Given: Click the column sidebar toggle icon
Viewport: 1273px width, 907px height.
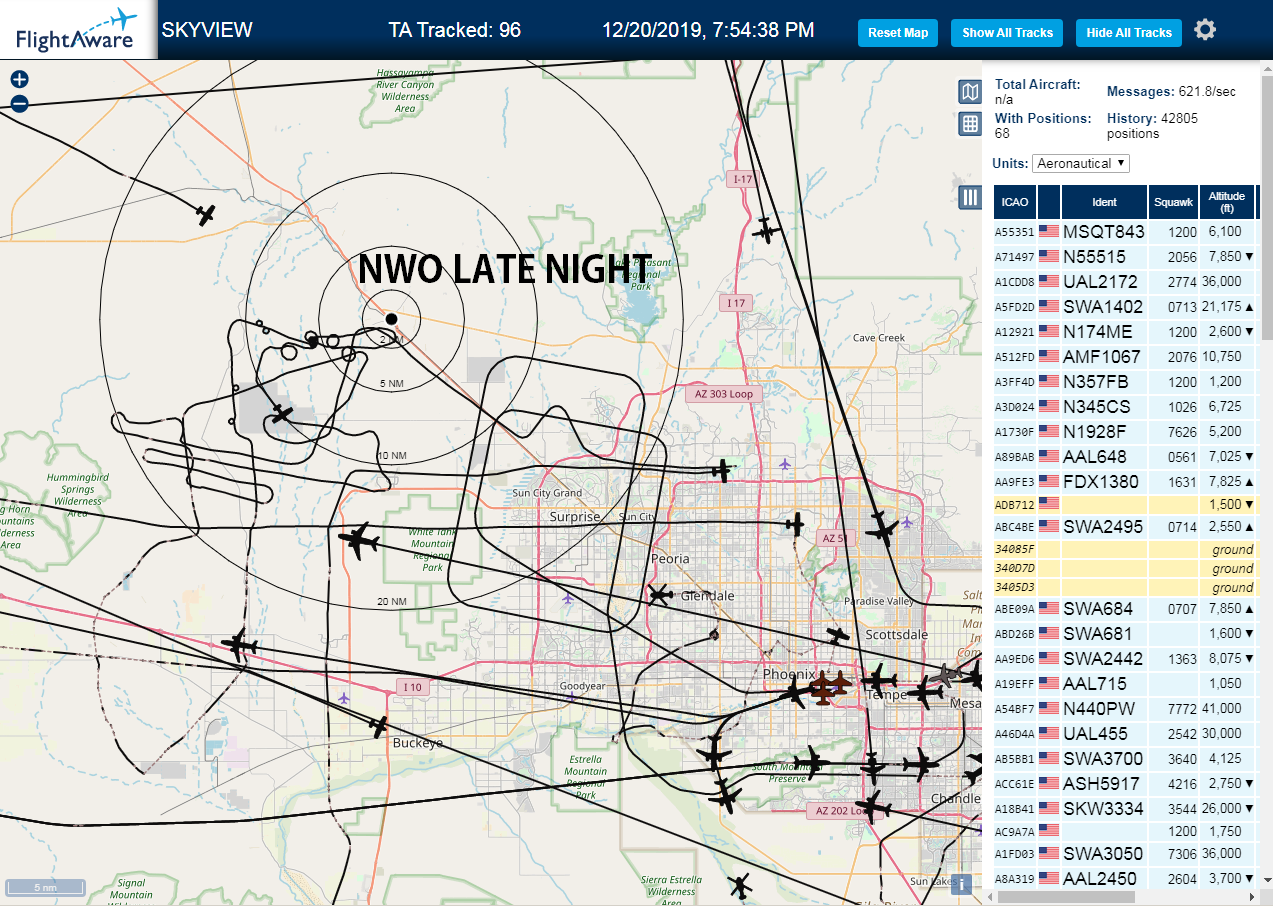Looking at the screenshot, I should 969,197.
